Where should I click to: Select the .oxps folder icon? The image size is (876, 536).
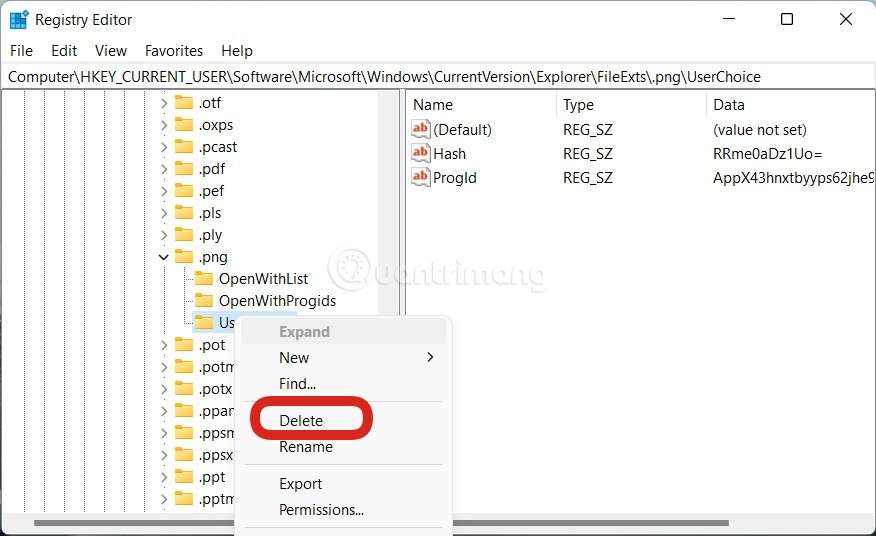(184, 125)
